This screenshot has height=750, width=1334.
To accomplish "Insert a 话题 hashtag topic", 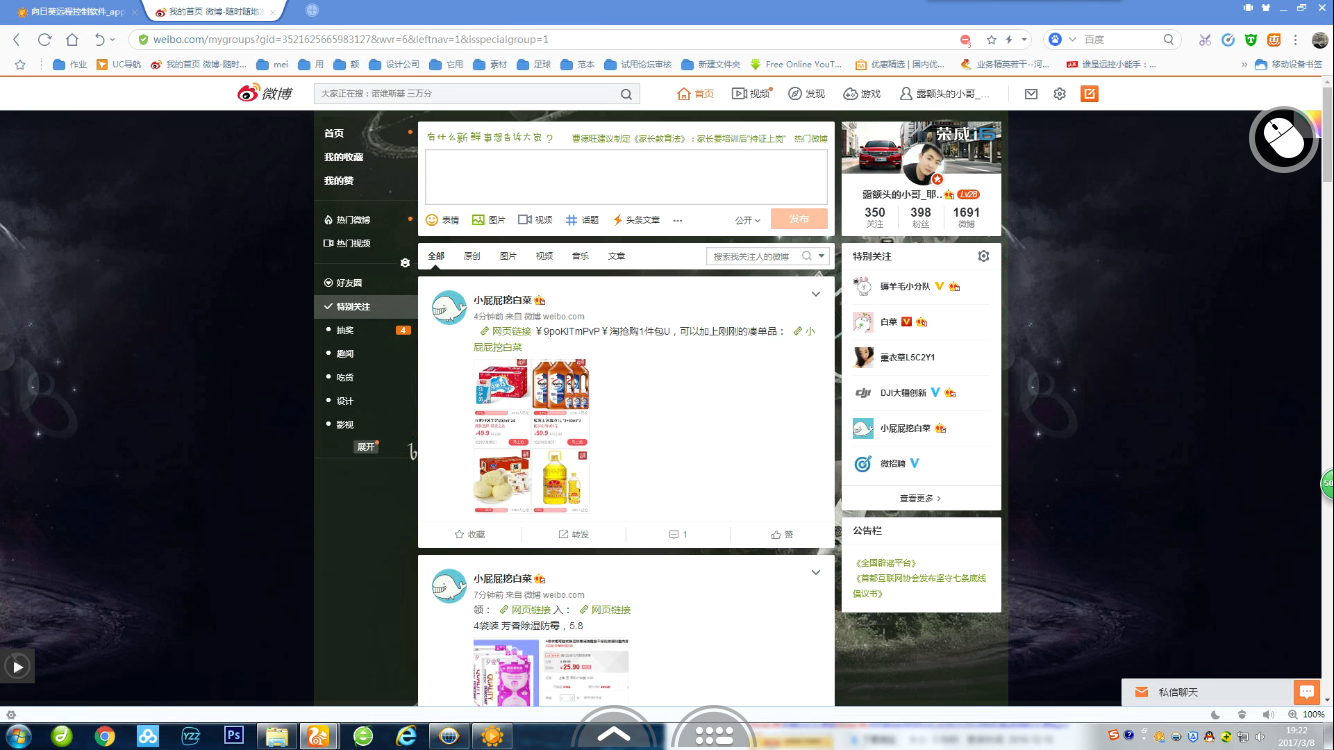I will 572,220.
